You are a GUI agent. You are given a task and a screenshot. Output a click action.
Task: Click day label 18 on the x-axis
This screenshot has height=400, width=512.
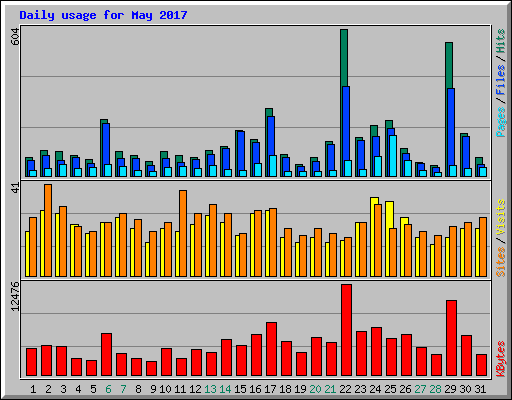pyautogui.click(x=285, y=389)
